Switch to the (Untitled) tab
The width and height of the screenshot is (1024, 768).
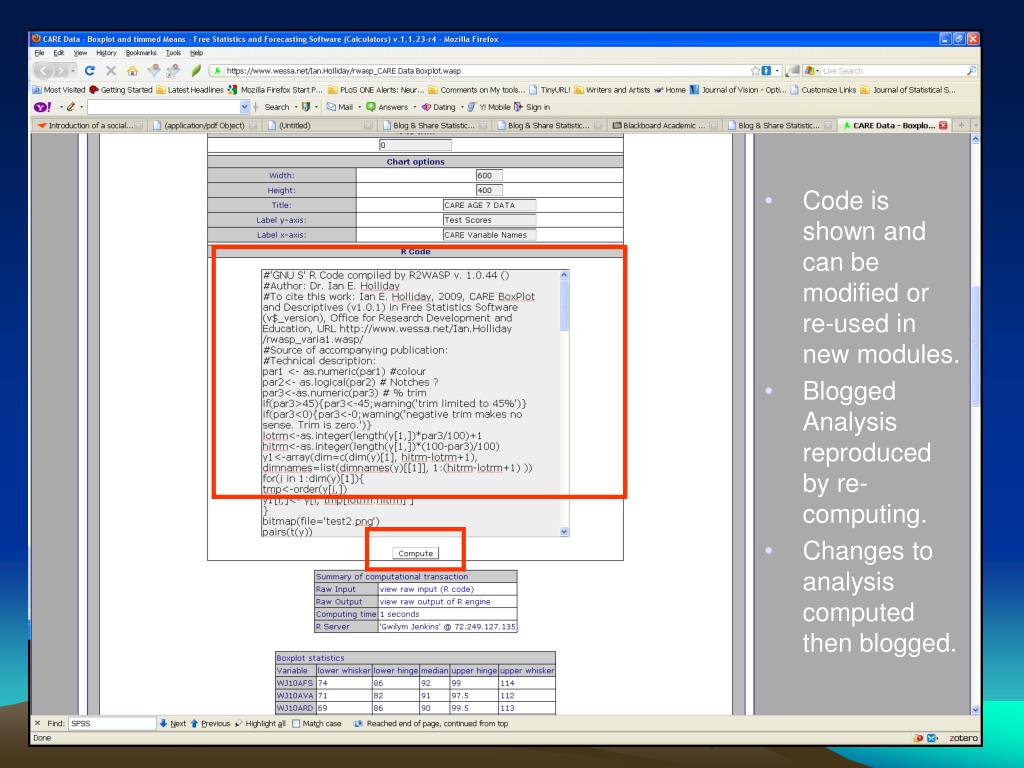320,125
